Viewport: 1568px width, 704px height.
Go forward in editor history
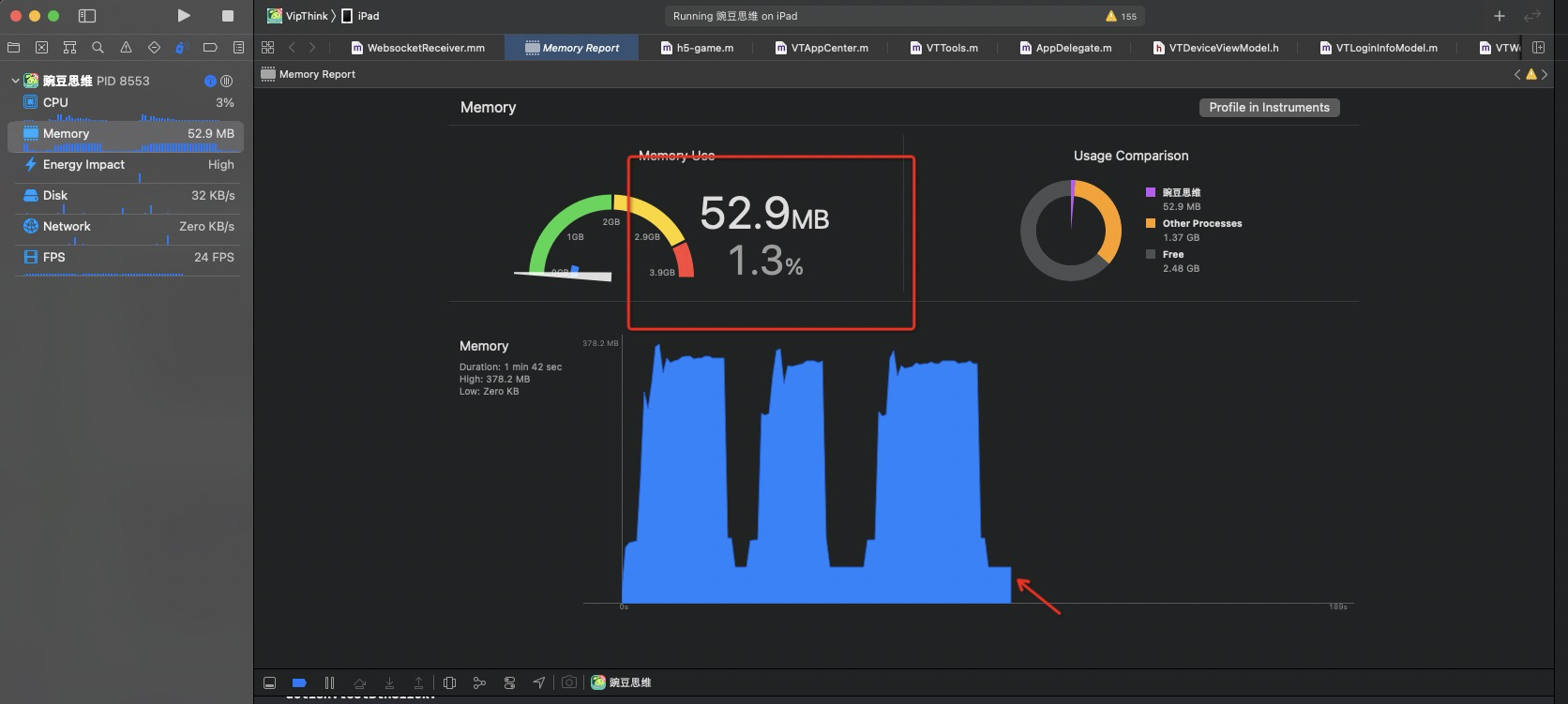312,47
